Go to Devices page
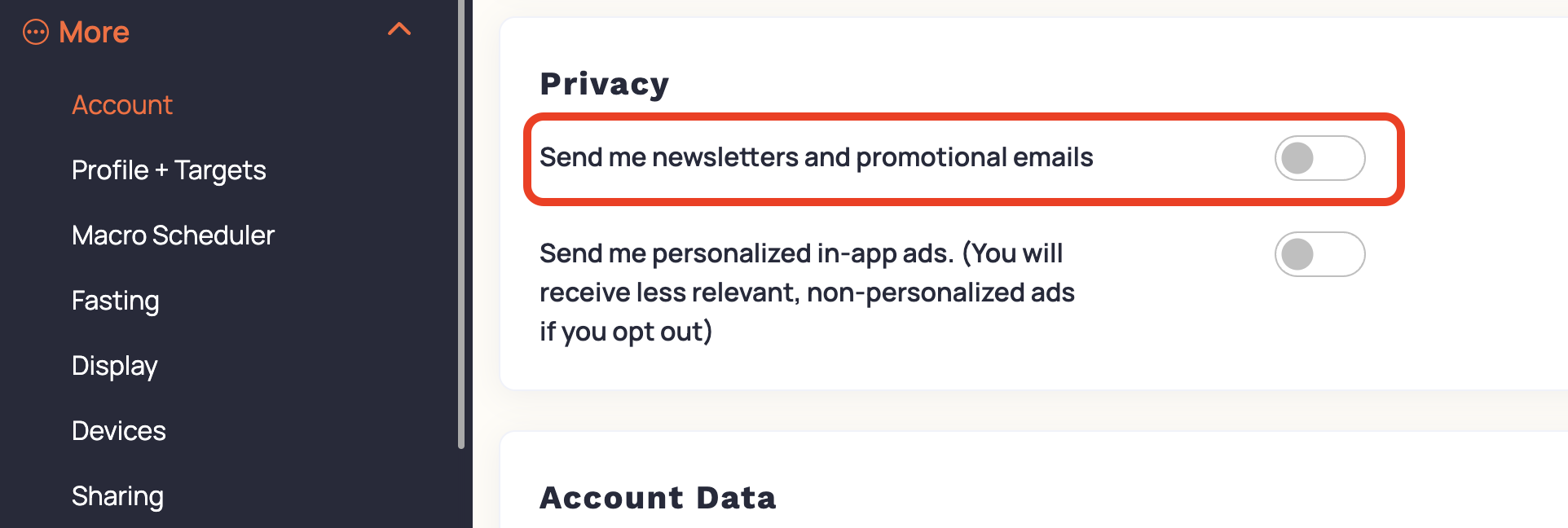 (x=118, y=431)
